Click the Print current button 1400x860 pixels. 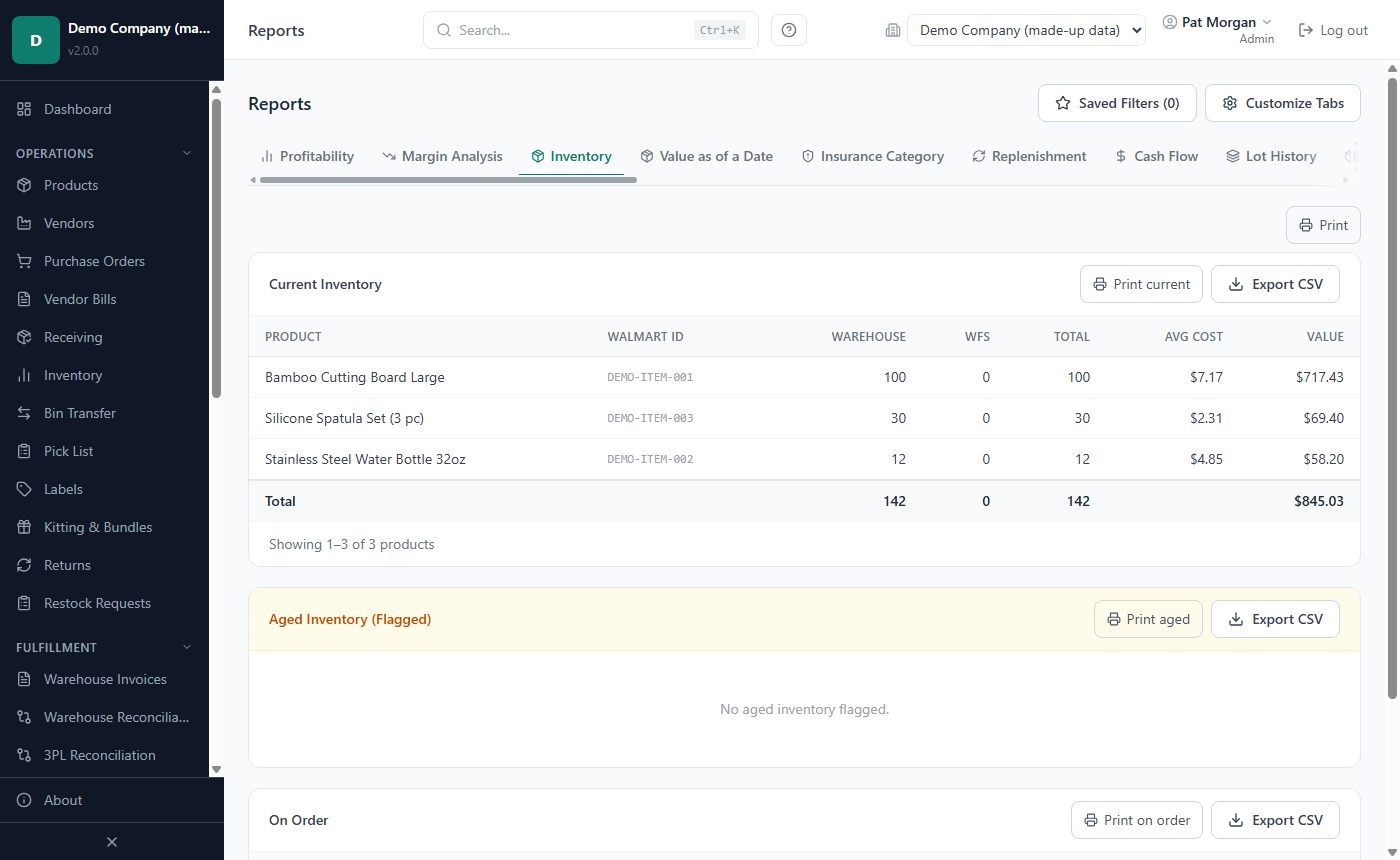click(x=1141, y=284)
